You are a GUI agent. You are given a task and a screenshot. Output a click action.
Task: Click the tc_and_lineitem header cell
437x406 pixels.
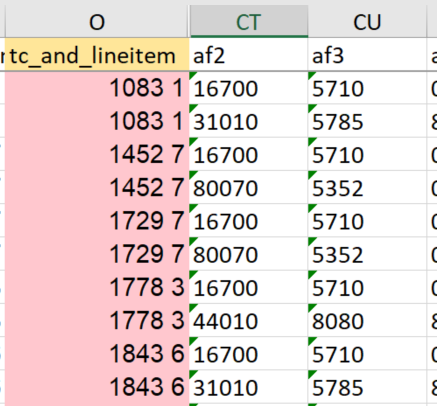pos(97,55)
